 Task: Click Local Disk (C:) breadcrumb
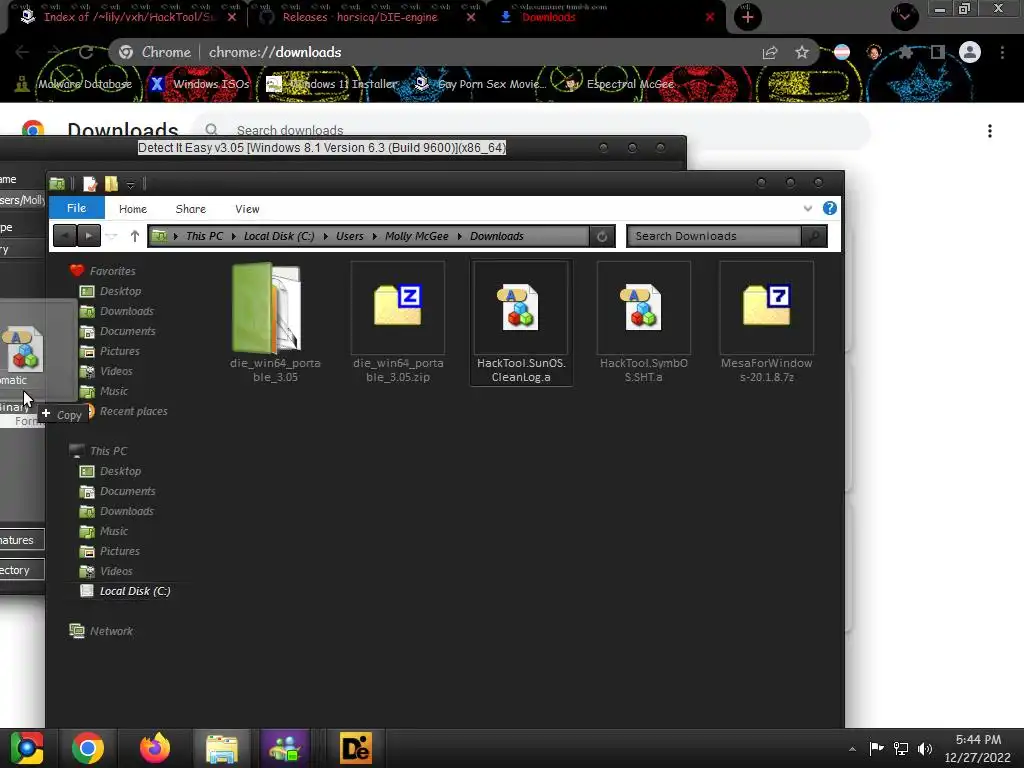point(279,236)
